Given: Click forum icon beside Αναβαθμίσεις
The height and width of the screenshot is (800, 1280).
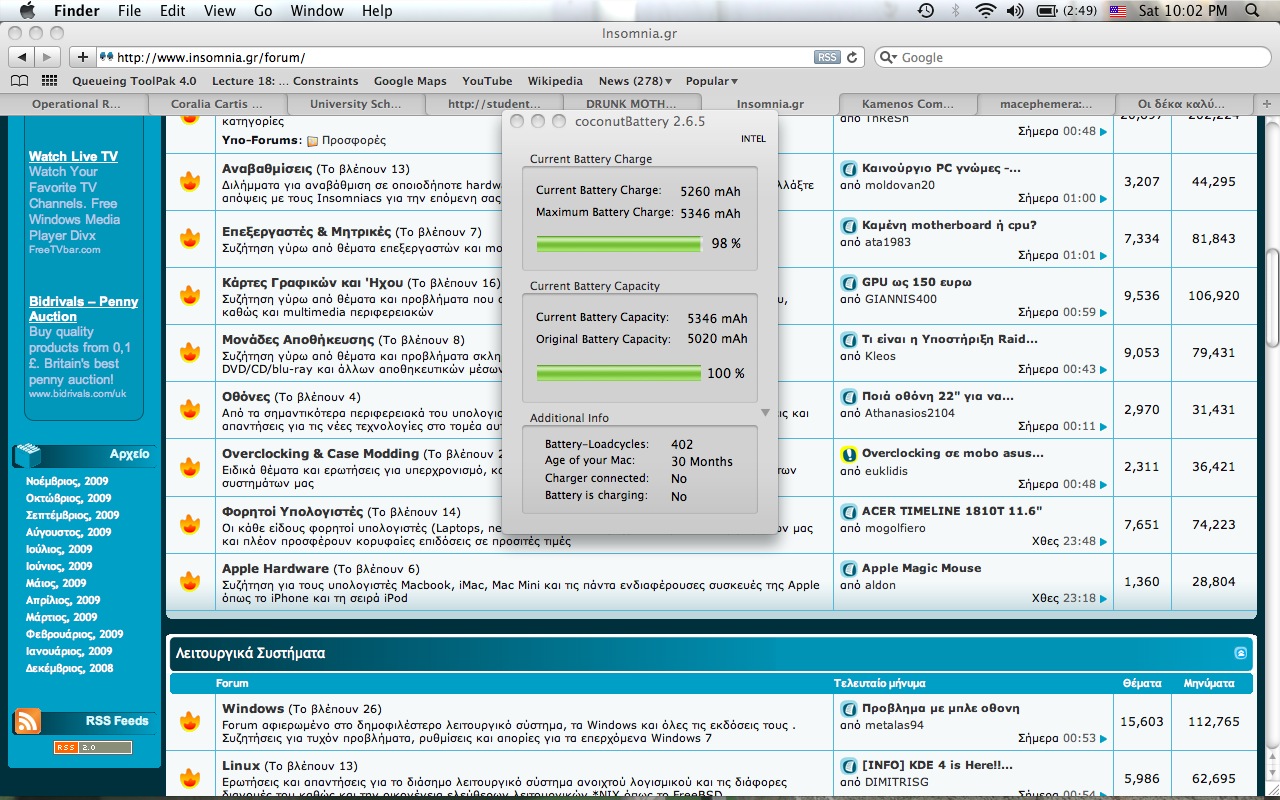Looking at the screenshot, I should click(x=189, y=182).
